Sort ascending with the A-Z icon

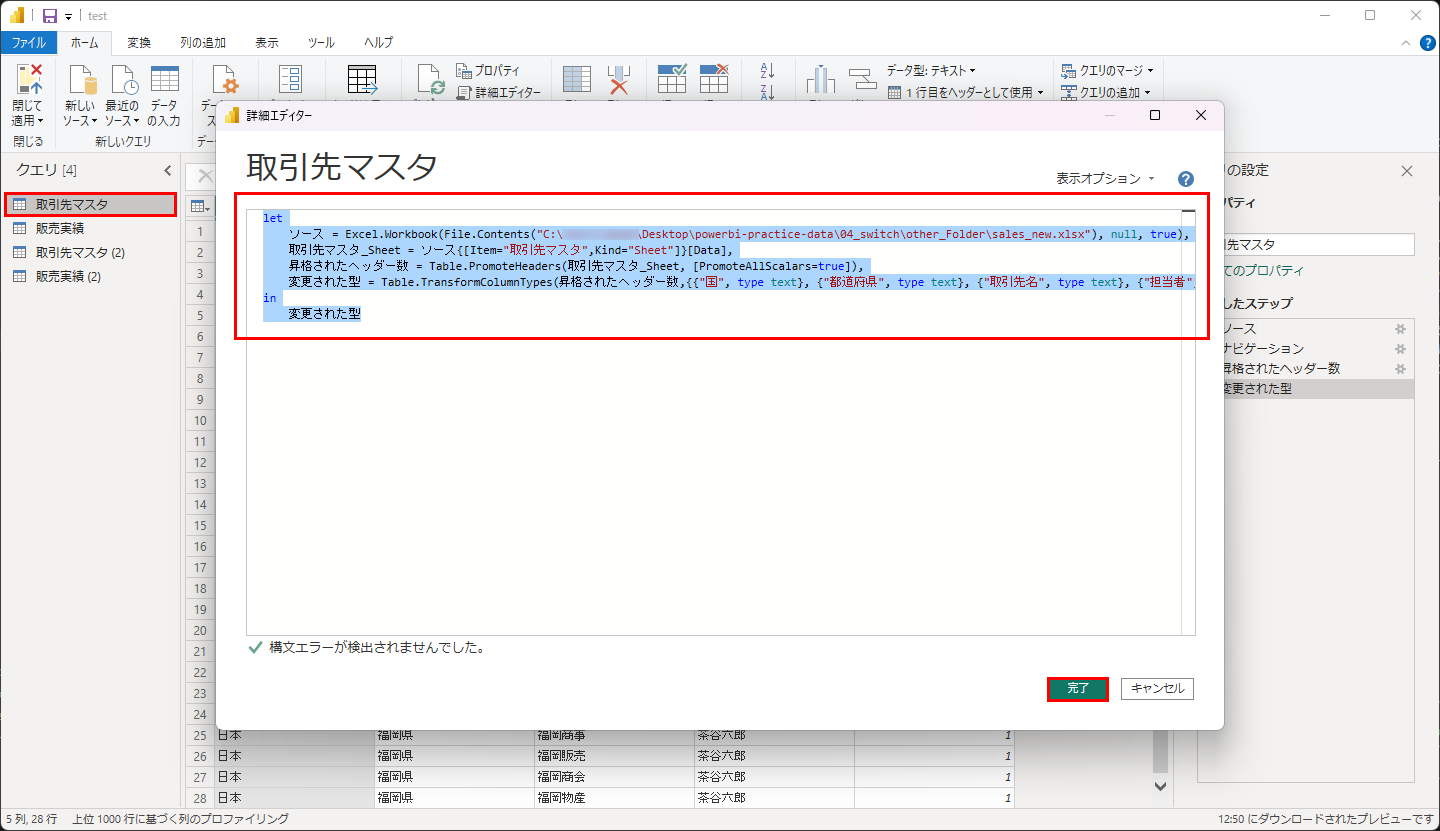(x=768, y=71)
